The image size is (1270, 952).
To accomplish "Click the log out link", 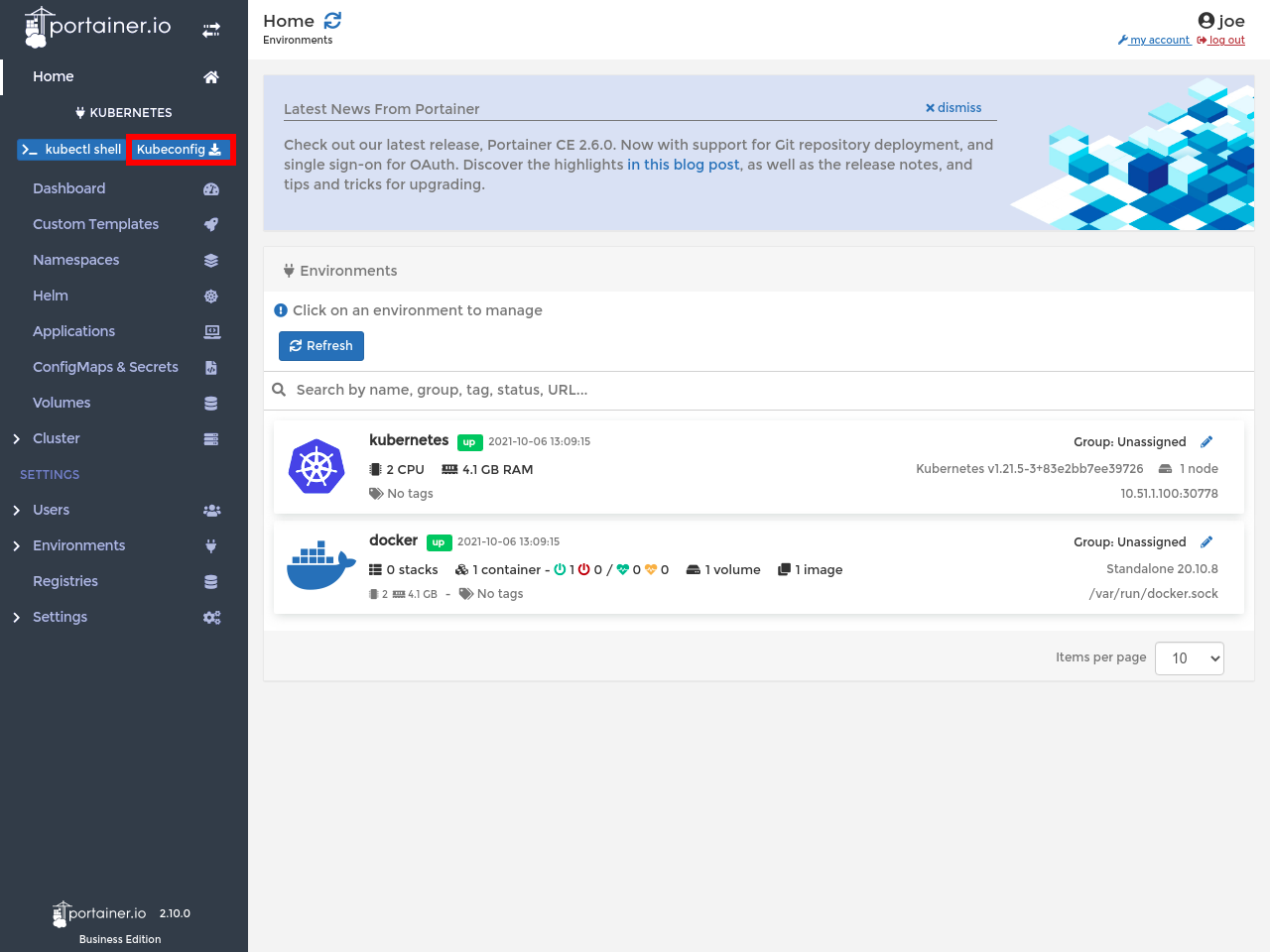I will pos(1221,41).
